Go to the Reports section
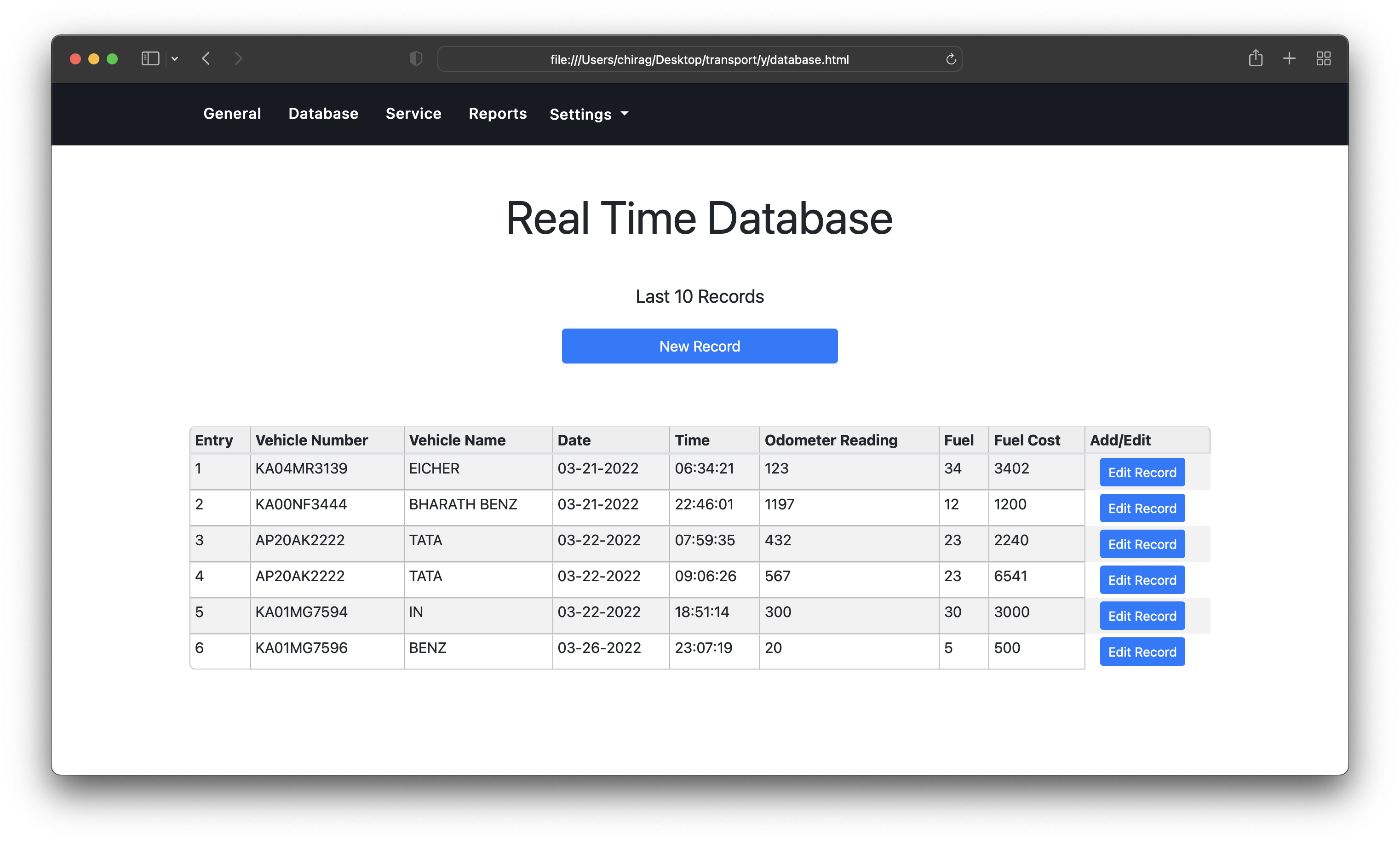1400x843 pixels. pyautogui.click(x=497, y=114)
